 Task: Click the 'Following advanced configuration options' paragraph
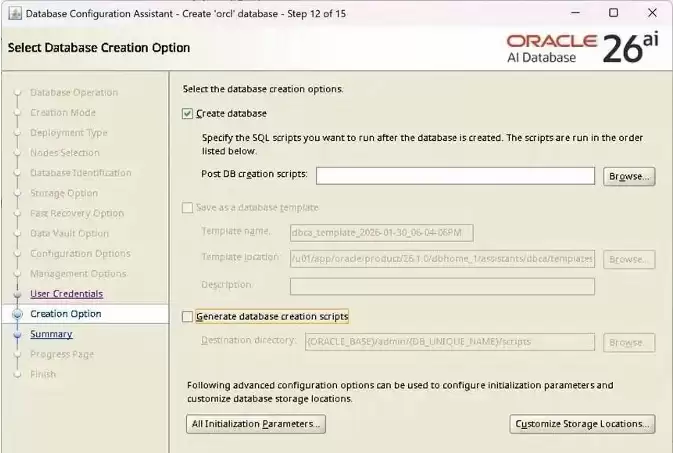(x=400, y=392)
